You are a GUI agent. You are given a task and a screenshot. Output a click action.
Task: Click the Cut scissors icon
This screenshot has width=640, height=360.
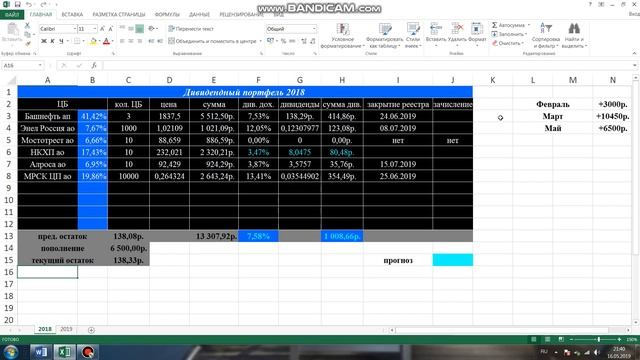27,26
